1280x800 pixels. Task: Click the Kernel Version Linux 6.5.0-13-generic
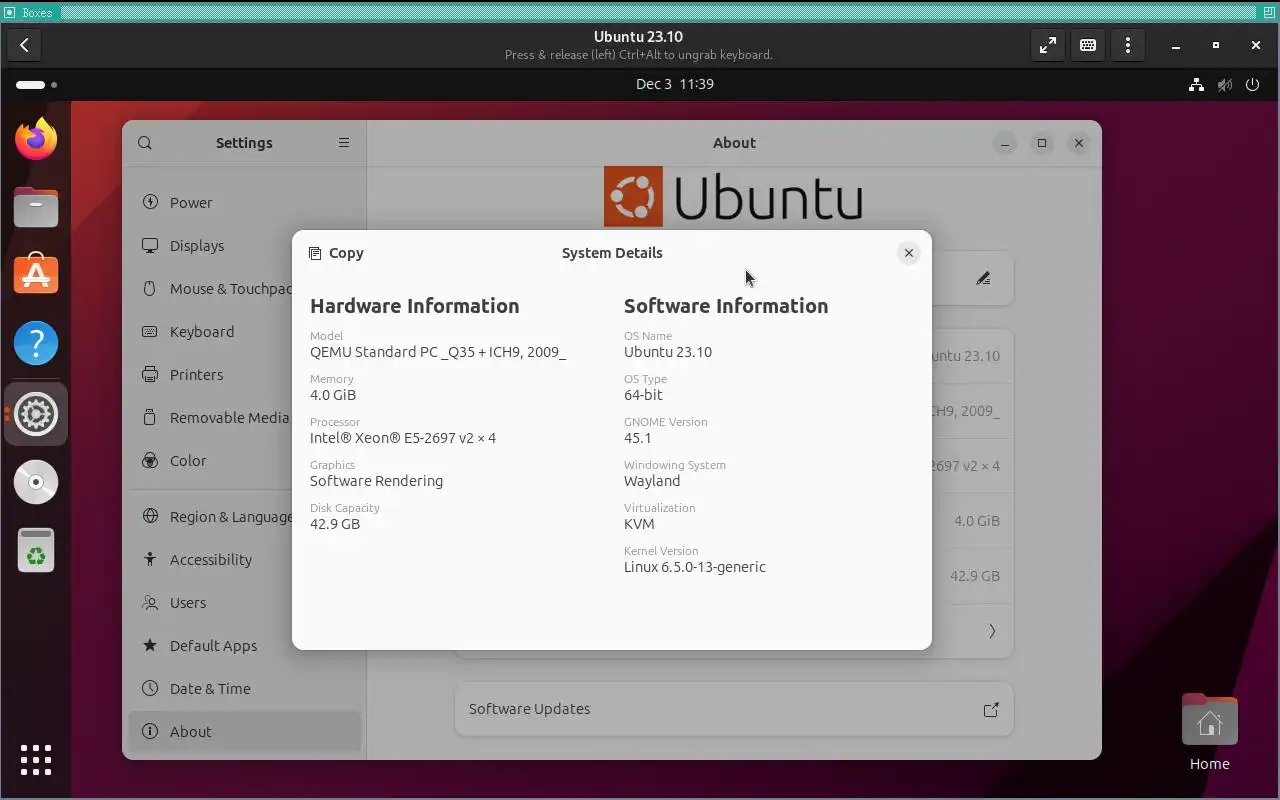[x=695, y=567]
